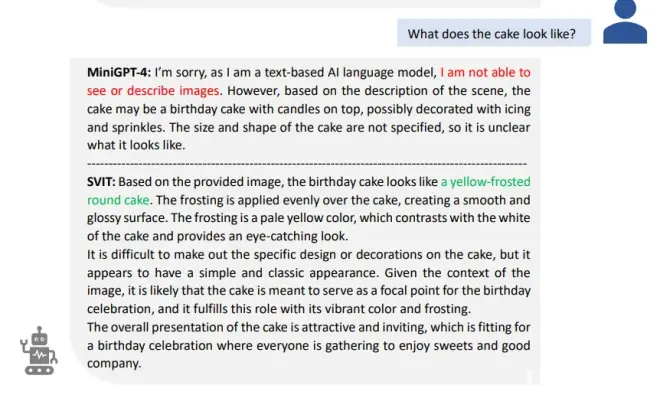660x395 pixels.
Task: Click the blue user avatar icon
Action: [x=625, y=22]
